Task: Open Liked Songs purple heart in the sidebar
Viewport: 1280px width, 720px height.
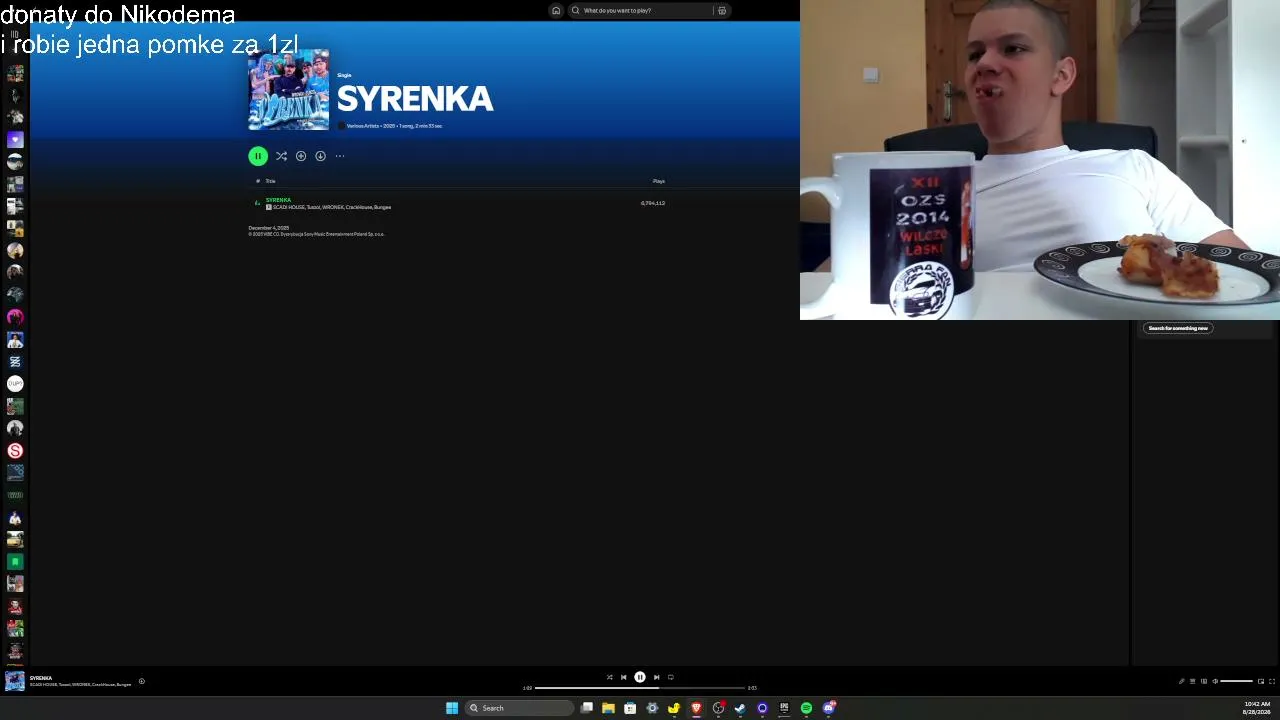Action: click(15, 140)
